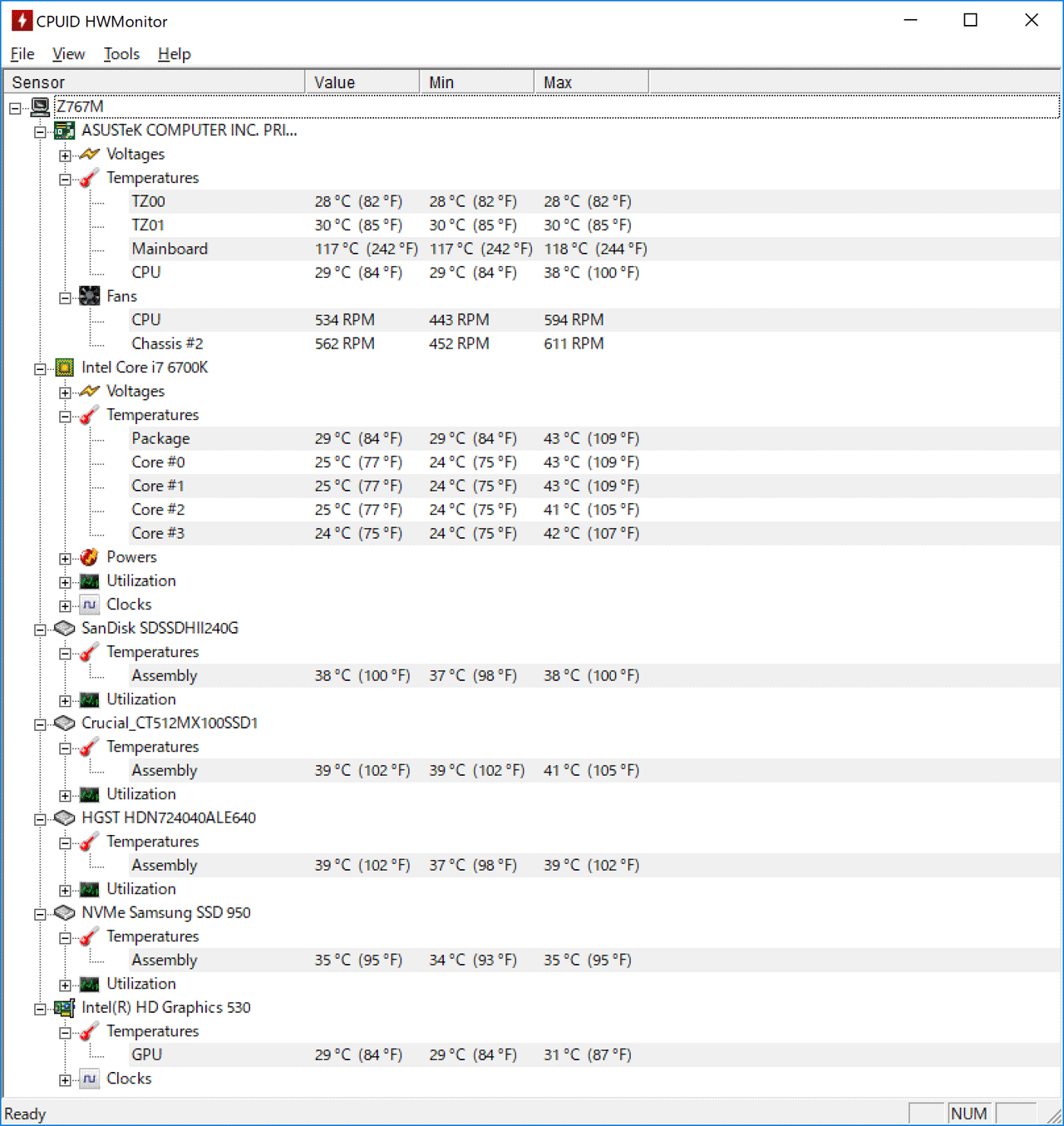Click the Ready status bar text
The height and width of the screenshot is (1126, 1064).
(x=25, y=1114)
